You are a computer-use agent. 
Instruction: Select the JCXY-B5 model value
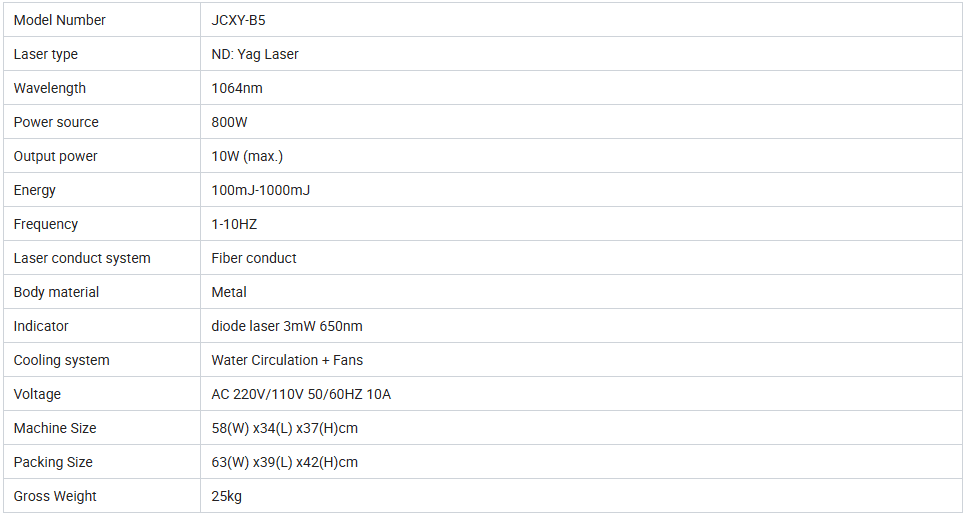pyautogui.click(x=238, y=20)
